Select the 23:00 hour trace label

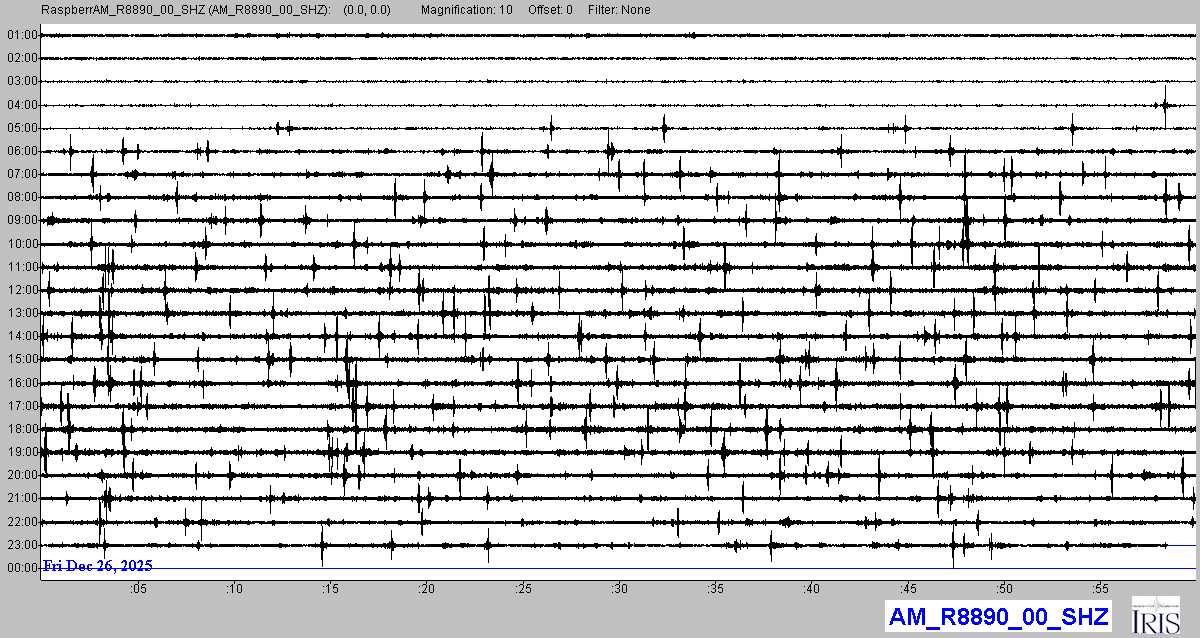tap(21, 545)
